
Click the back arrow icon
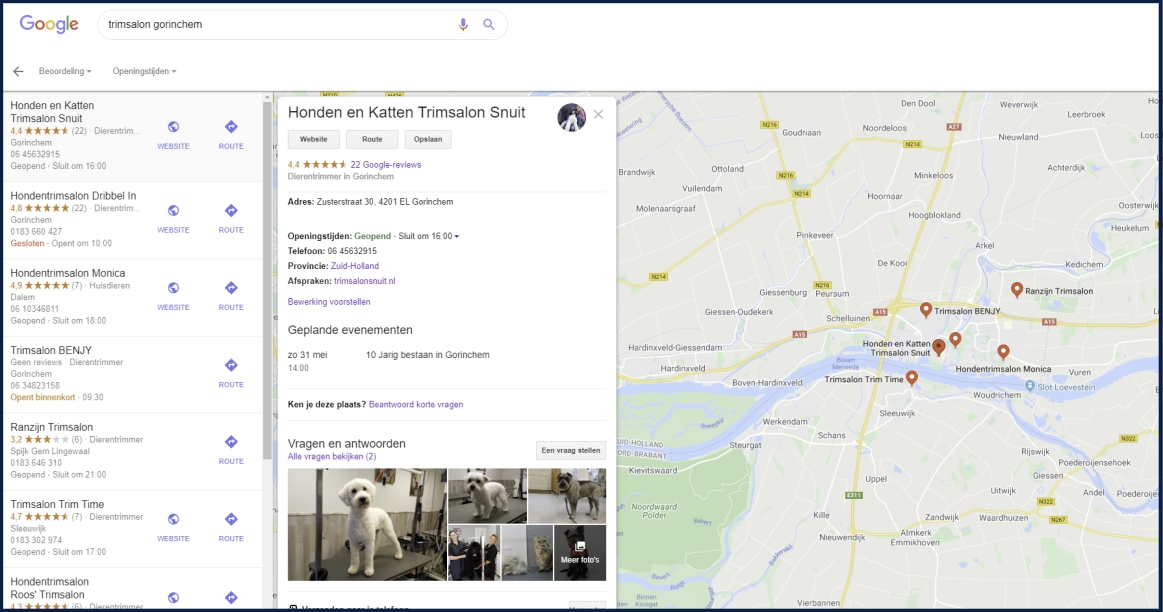(x=18, y=71)
